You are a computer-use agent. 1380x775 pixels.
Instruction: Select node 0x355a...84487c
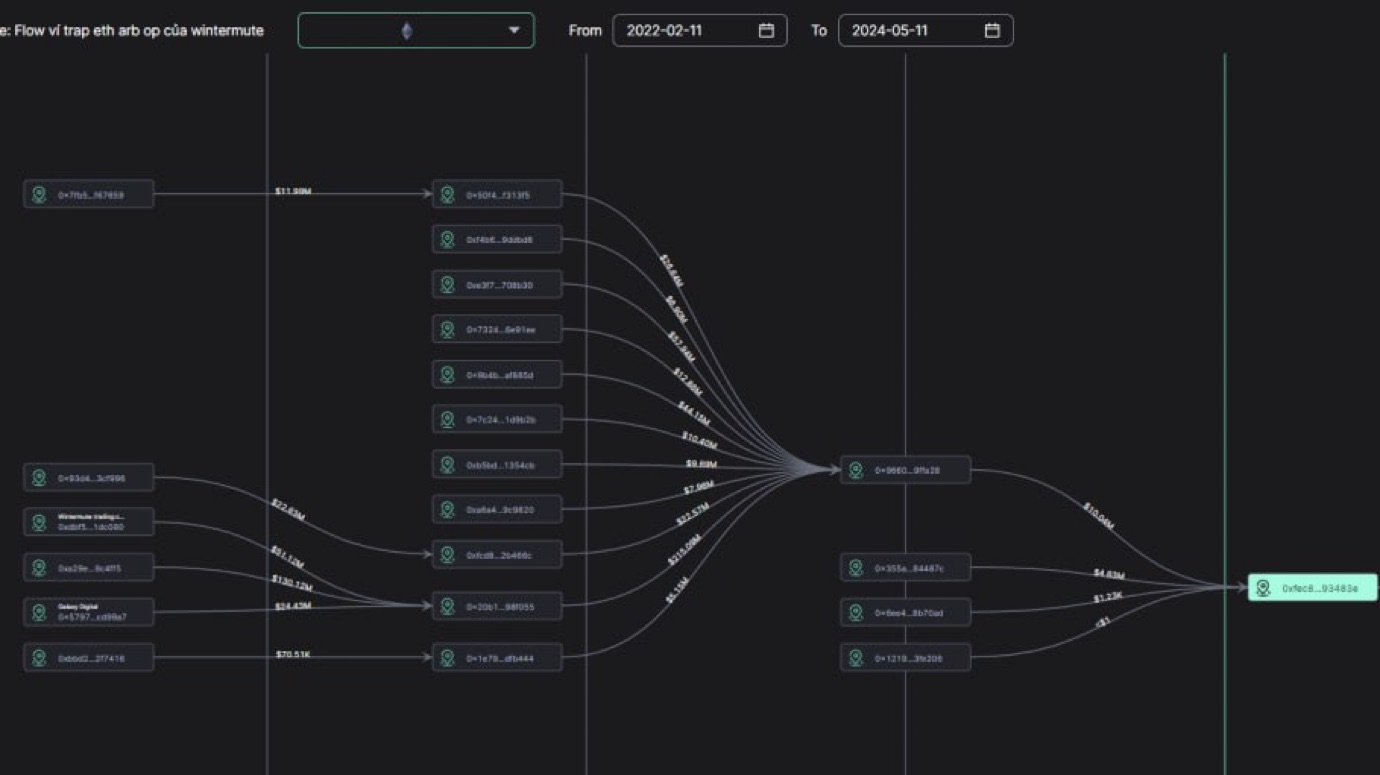tap(905, 568)
